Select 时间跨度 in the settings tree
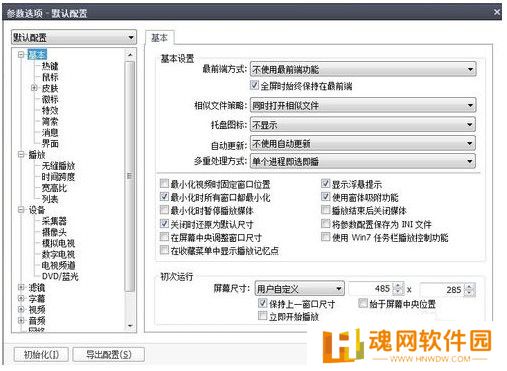Screen dimensions: 507x371 point(58,176)
